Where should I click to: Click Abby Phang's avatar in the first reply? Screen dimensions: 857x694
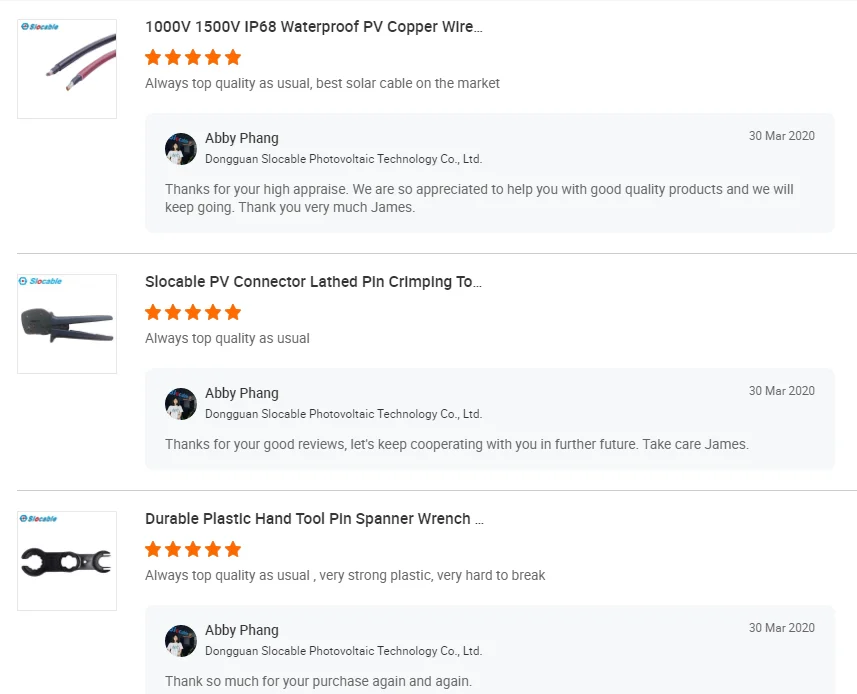pos(181,148)
